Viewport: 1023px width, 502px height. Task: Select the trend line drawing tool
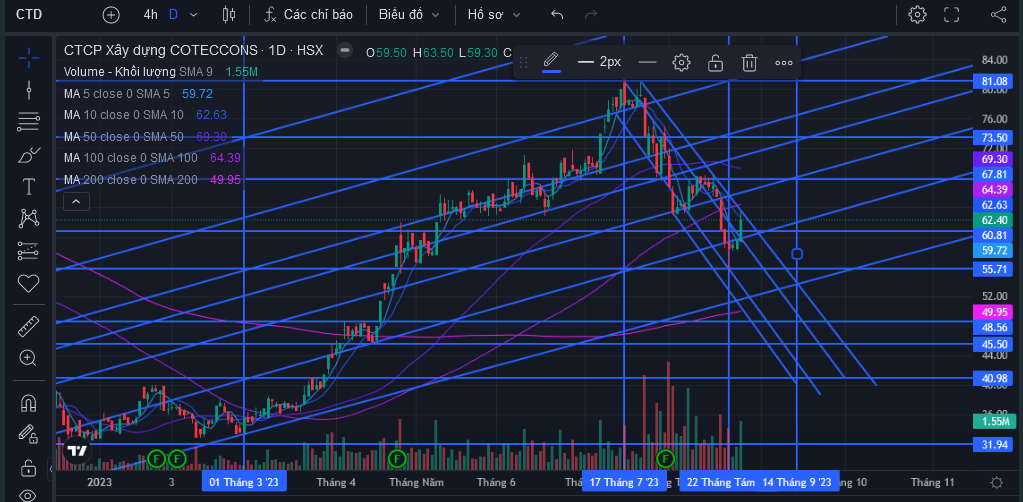coord(29,89)
